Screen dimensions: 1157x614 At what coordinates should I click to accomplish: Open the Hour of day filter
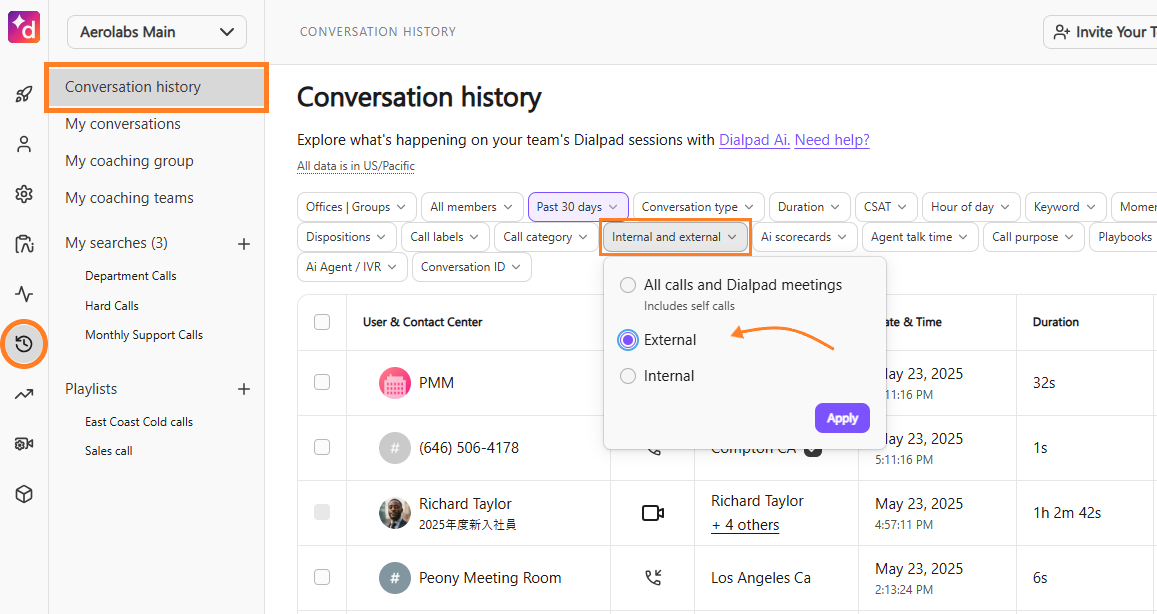(x=971, y=207)
